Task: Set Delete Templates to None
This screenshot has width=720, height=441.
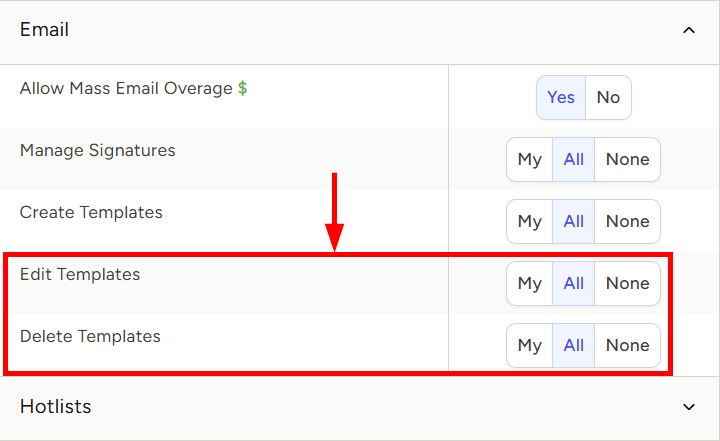Action: [628, 345]
